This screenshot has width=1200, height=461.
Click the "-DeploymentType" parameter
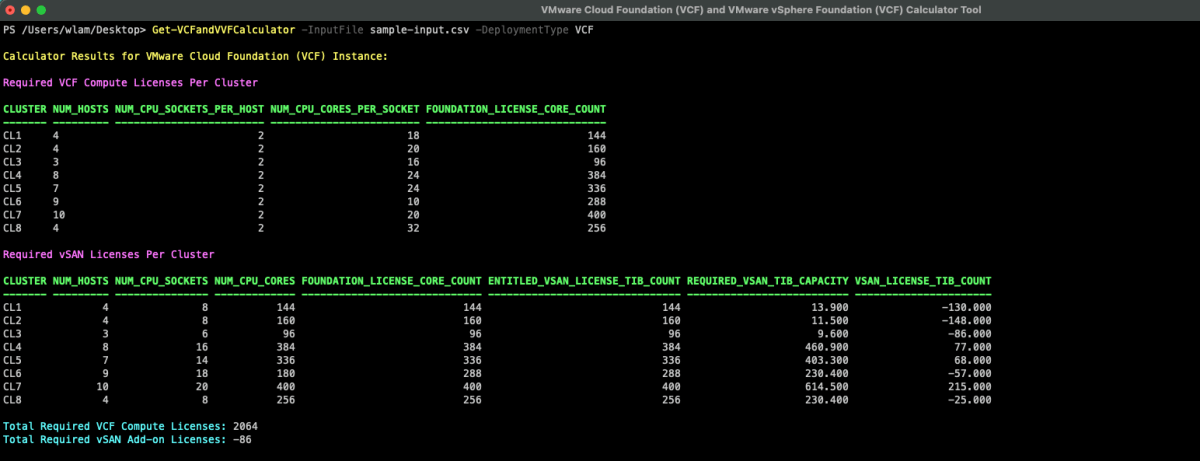coord(521,29)
